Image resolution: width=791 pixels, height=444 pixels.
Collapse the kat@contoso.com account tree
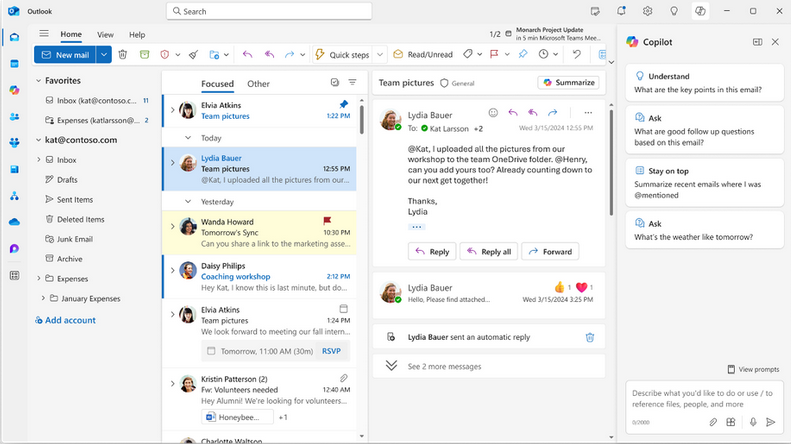coord(38,140)
